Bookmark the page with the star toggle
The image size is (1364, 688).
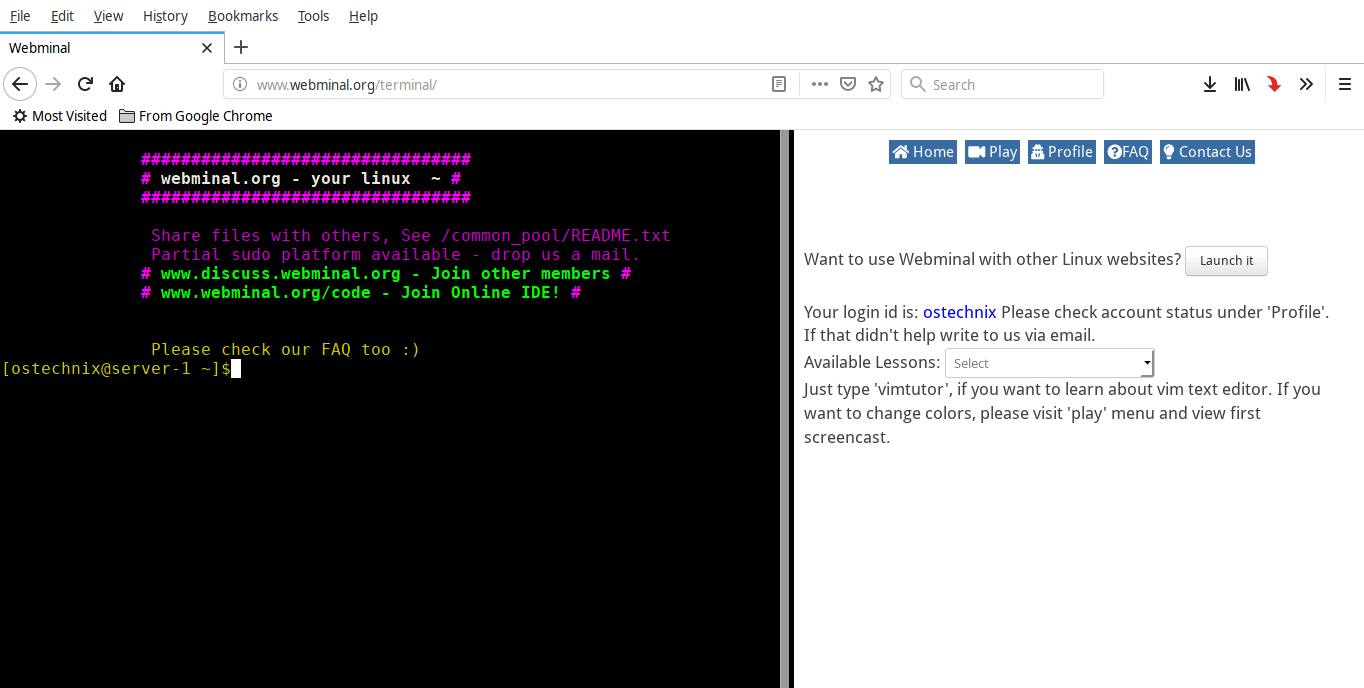click(x=875, y=84)
